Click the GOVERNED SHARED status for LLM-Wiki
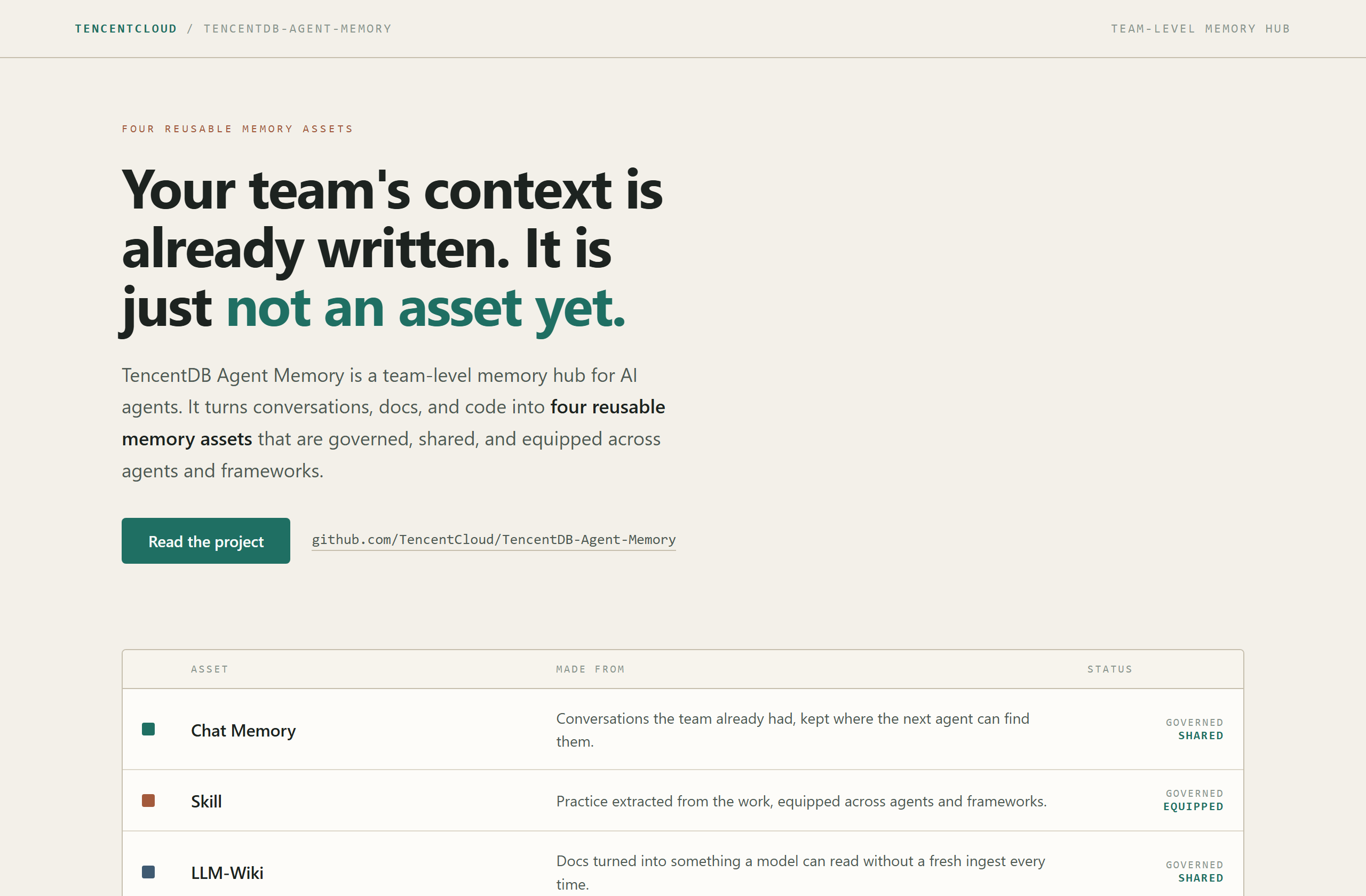Screen dimensions: 1366x896 (x=1194, y=871)
